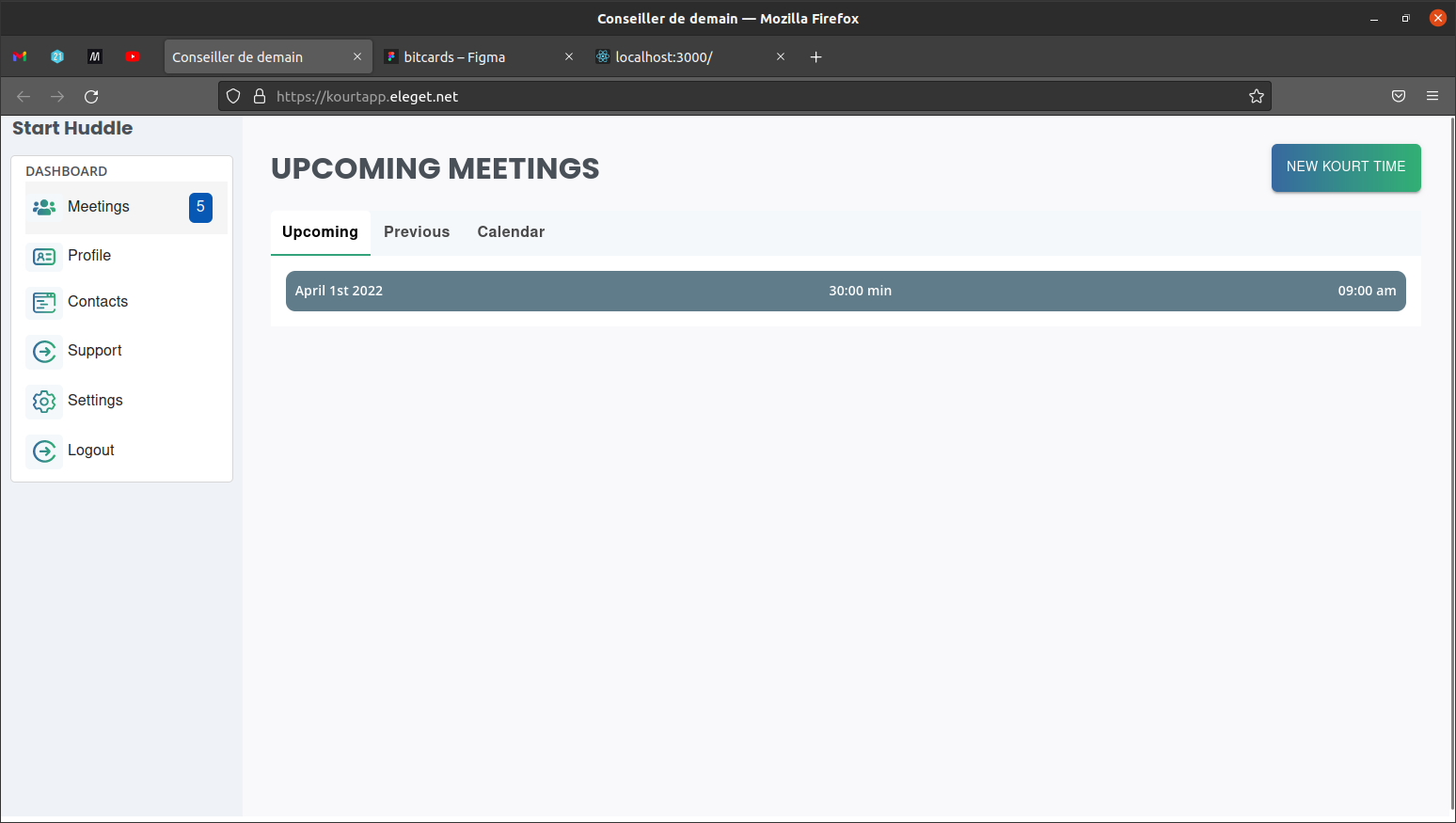Click the Settings gear icon
This screenshot has height=823, width=1456.
pos(44,401)
